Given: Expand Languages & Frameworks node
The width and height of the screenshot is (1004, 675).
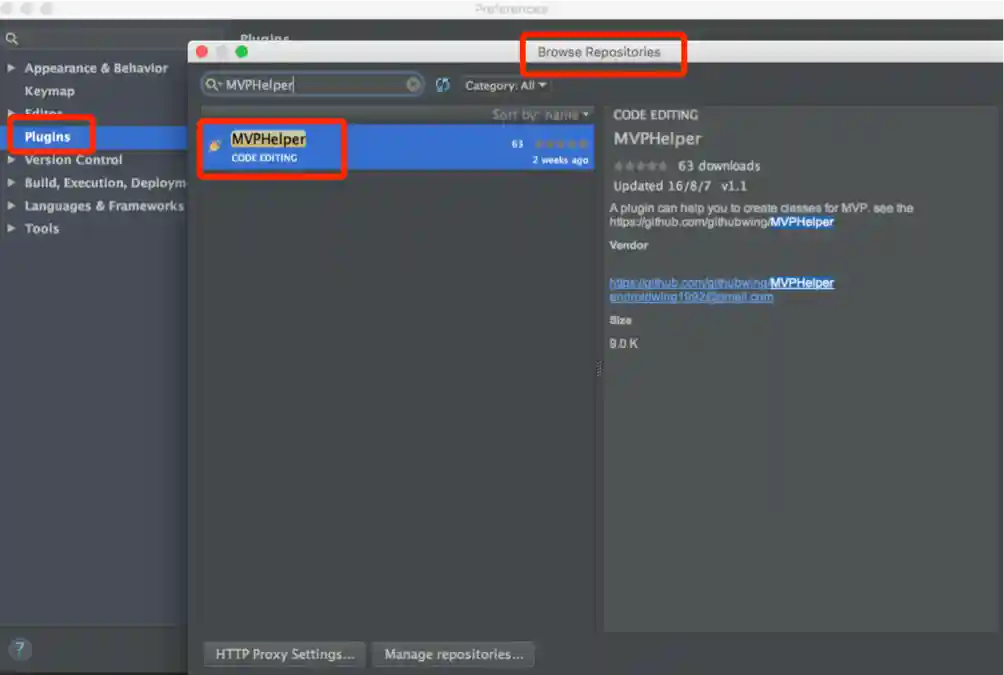Looking at the screenshot, I should tap(11, 206).
